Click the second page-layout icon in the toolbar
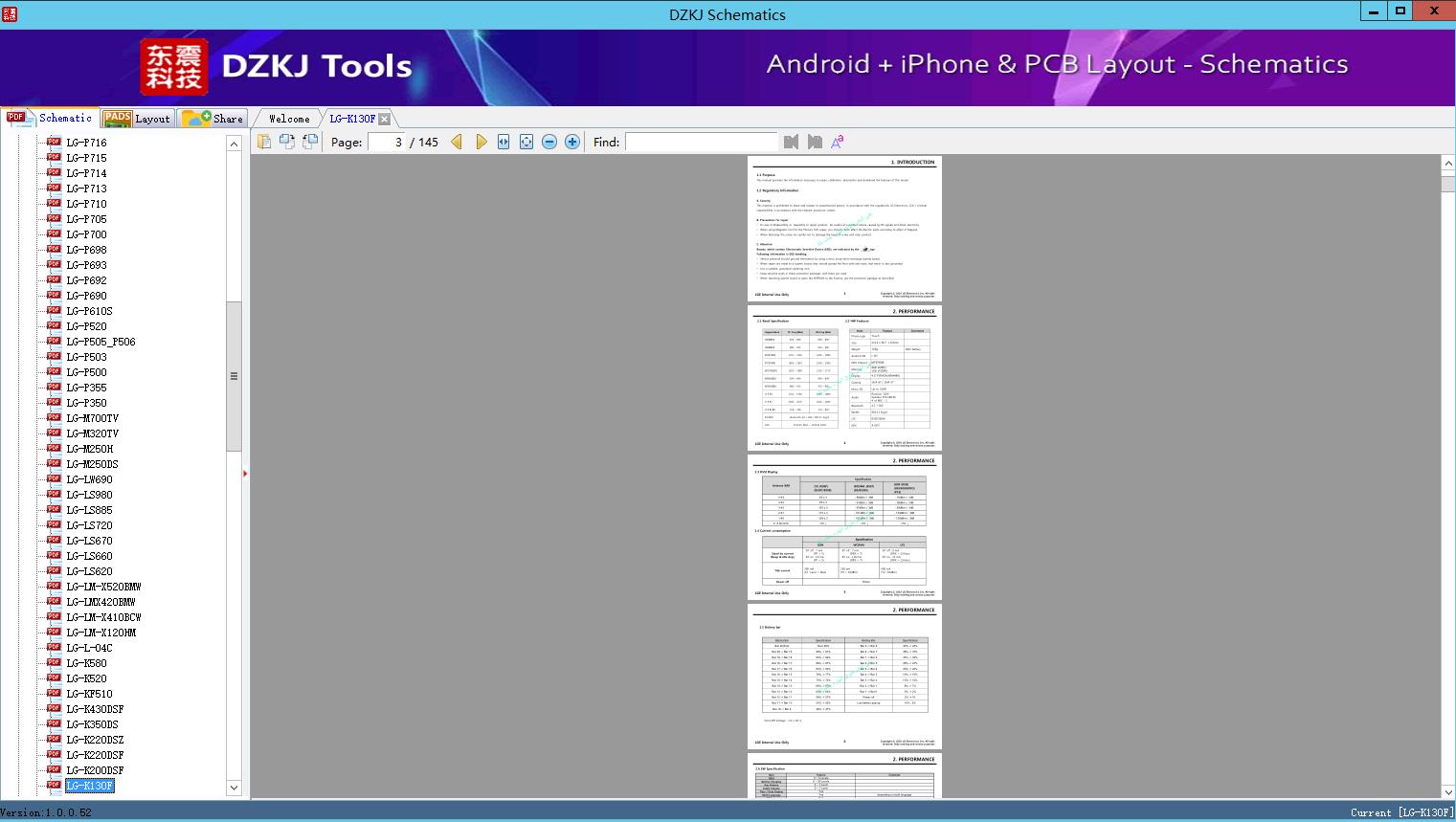This screenshot has width=1456, height=822. pos(287,142)
